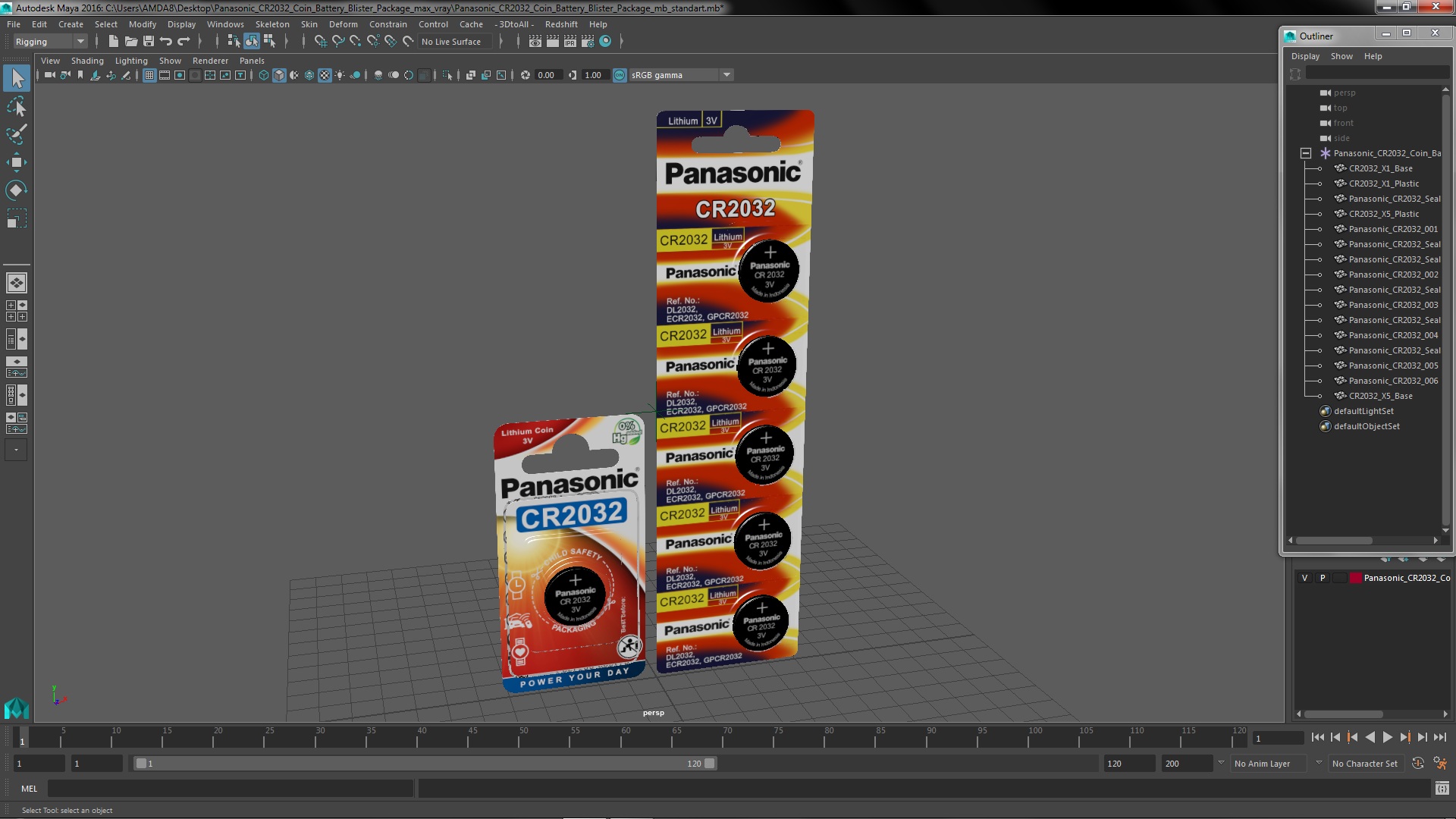
Task: Click the MEL command line input
Action: [x=231, y=789]
